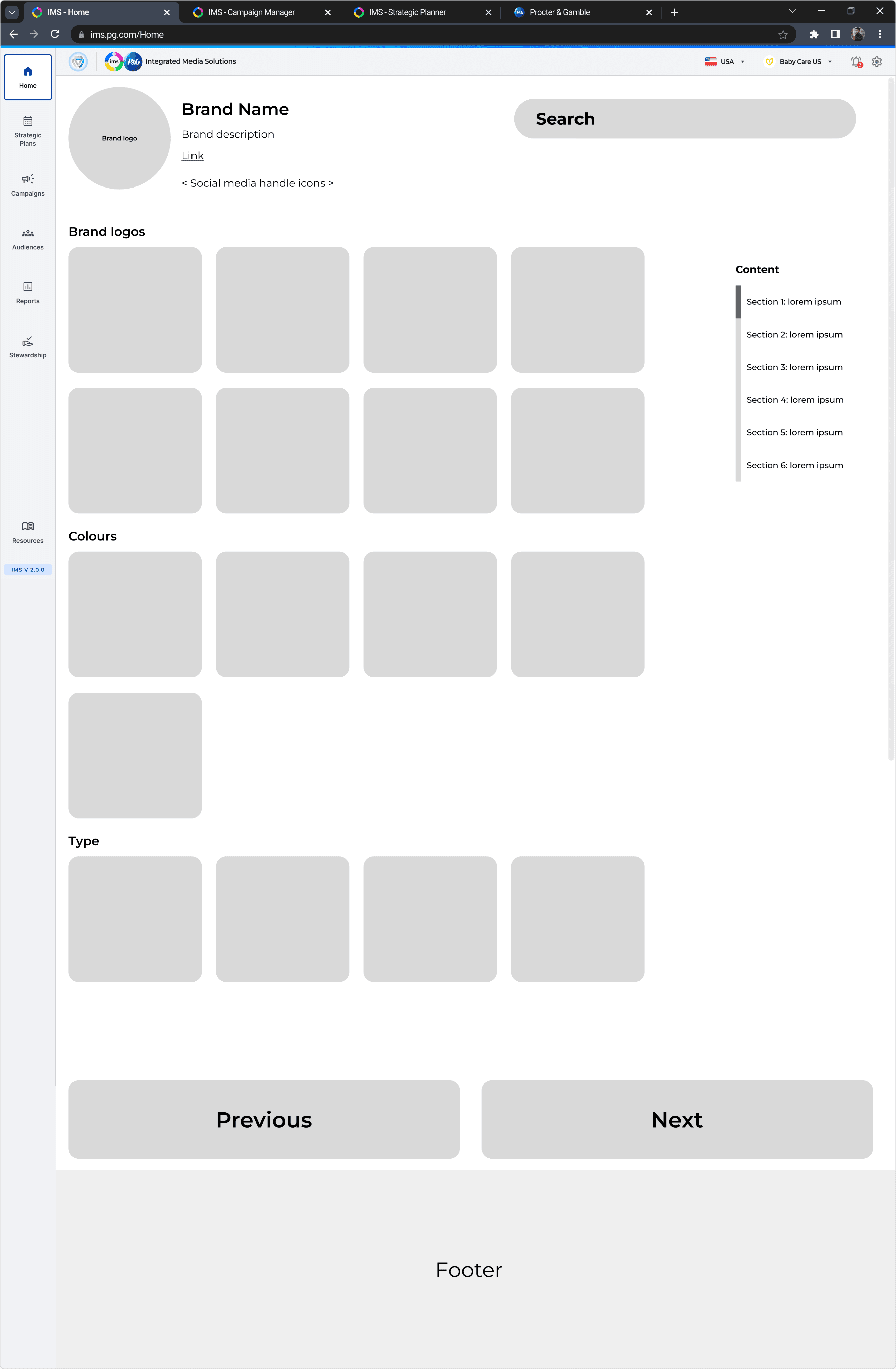
Task: Open Stewardship in sidebar
Action: pos(28,347)
